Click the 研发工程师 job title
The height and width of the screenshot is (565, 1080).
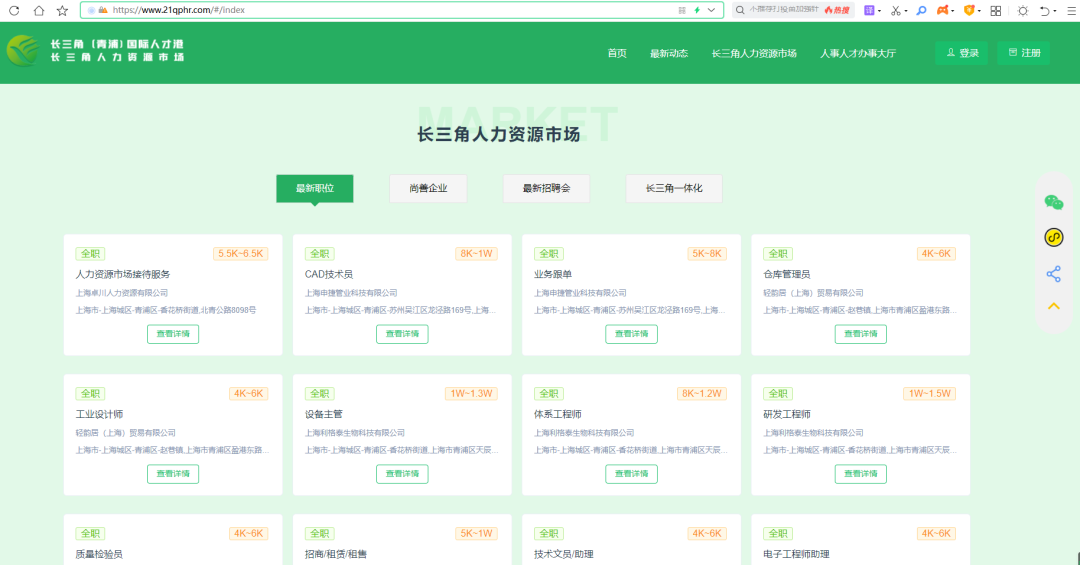[x=787, y=414]
